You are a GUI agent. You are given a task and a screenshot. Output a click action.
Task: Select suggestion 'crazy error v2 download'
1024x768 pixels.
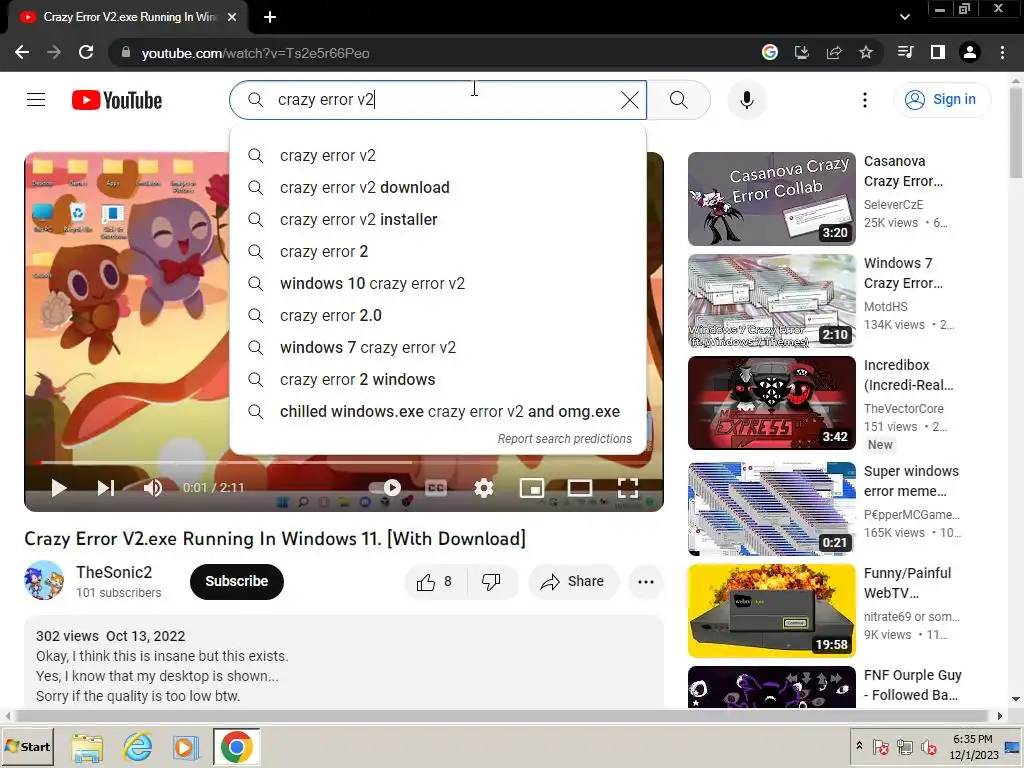[x=438, y=187]
